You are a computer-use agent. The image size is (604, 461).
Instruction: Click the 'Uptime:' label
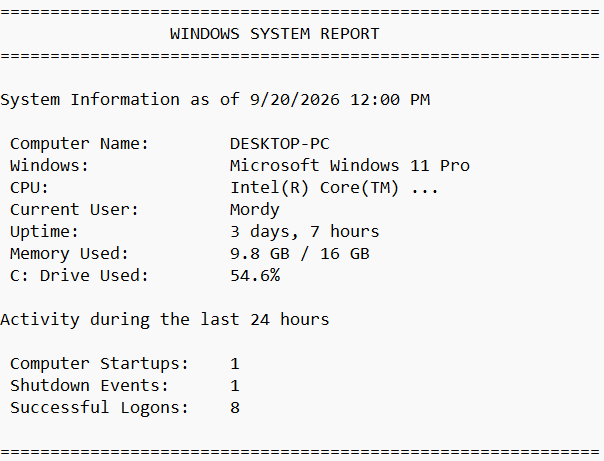(44, 232)
